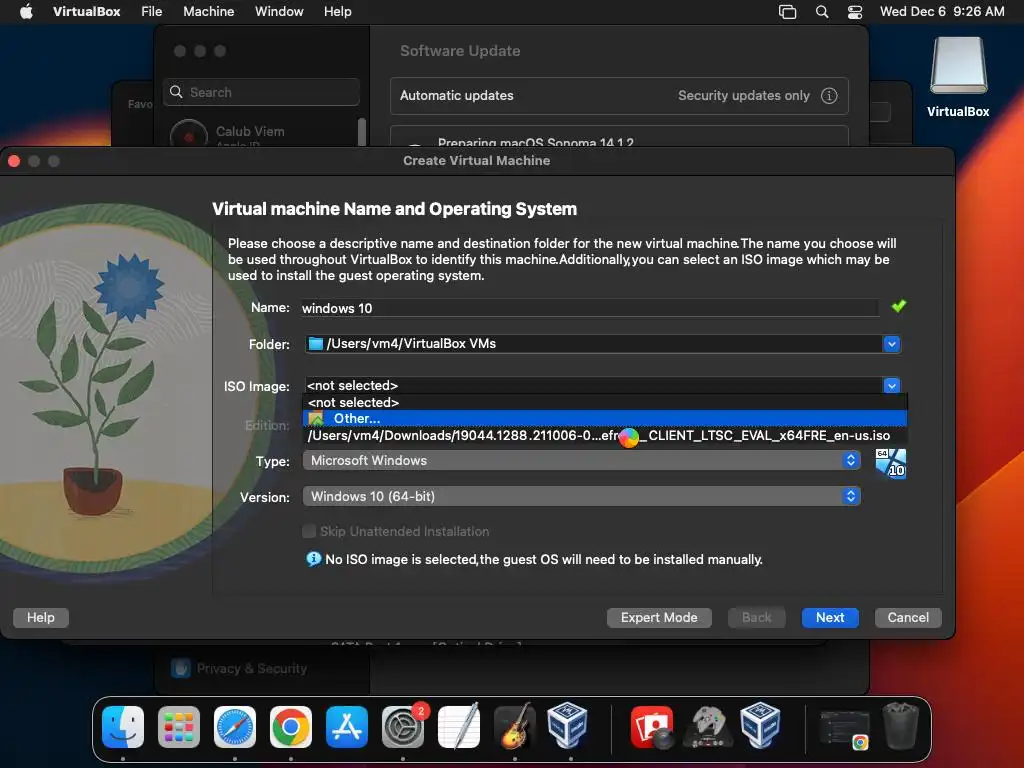Open GarageBand guitar icon in Dock
The height and width of the screenshot is (768, 1024).
coord(515,727)
